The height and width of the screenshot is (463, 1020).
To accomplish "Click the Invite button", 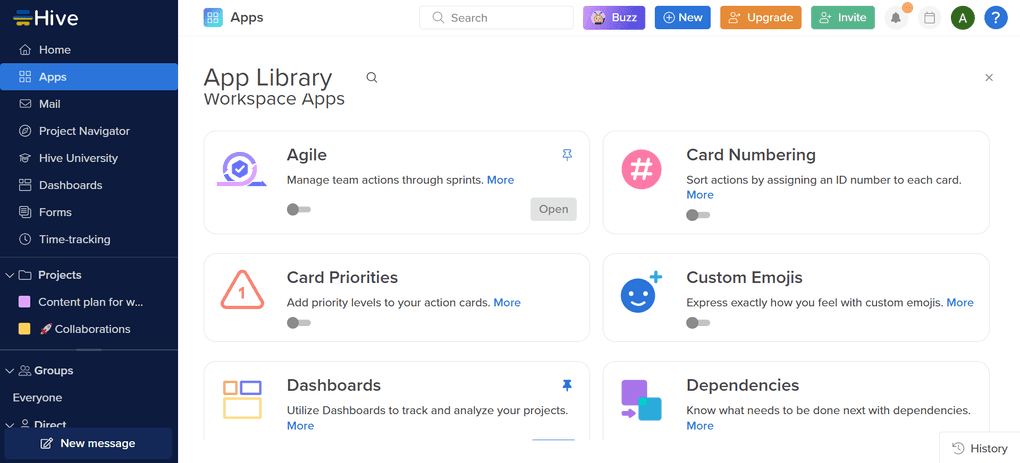I will point(843,18).
